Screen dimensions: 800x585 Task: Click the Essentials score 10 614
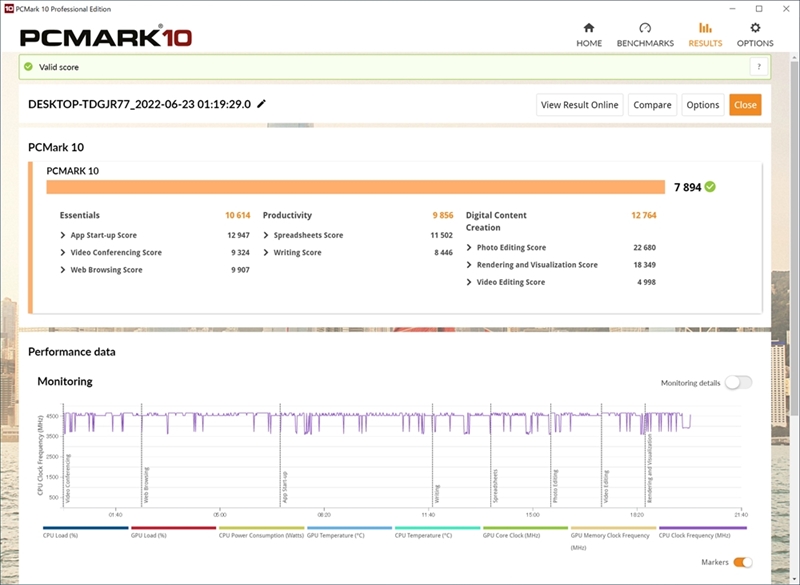tap(237, 215)
